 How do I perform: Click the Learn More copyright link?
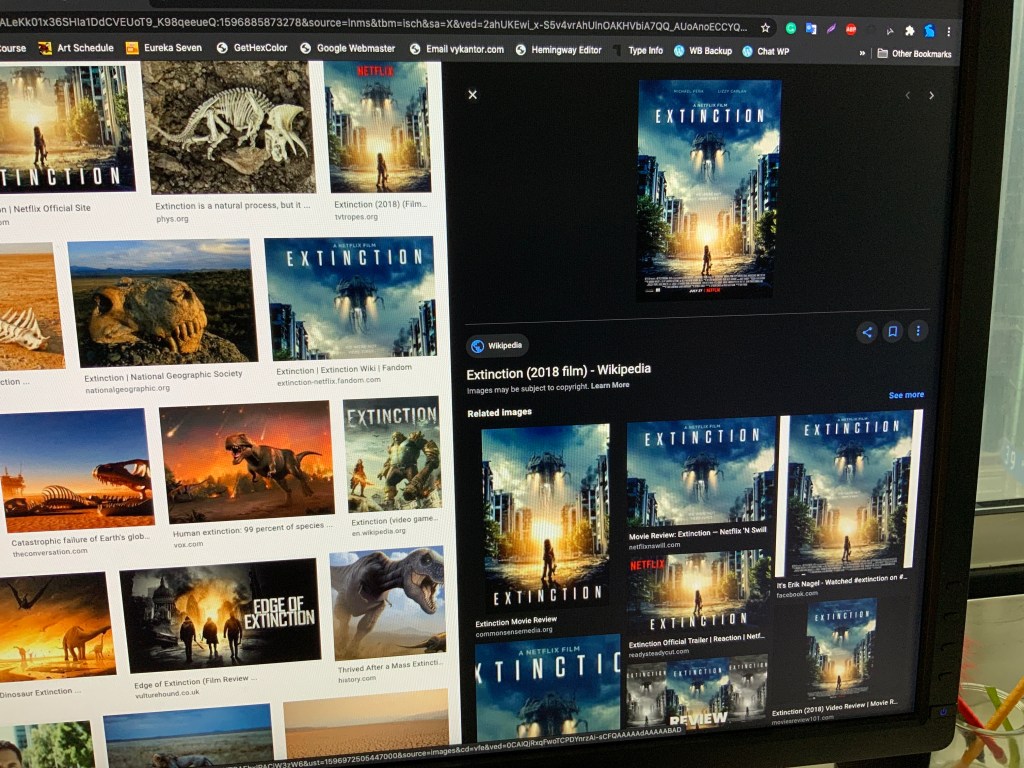(609, 388)
